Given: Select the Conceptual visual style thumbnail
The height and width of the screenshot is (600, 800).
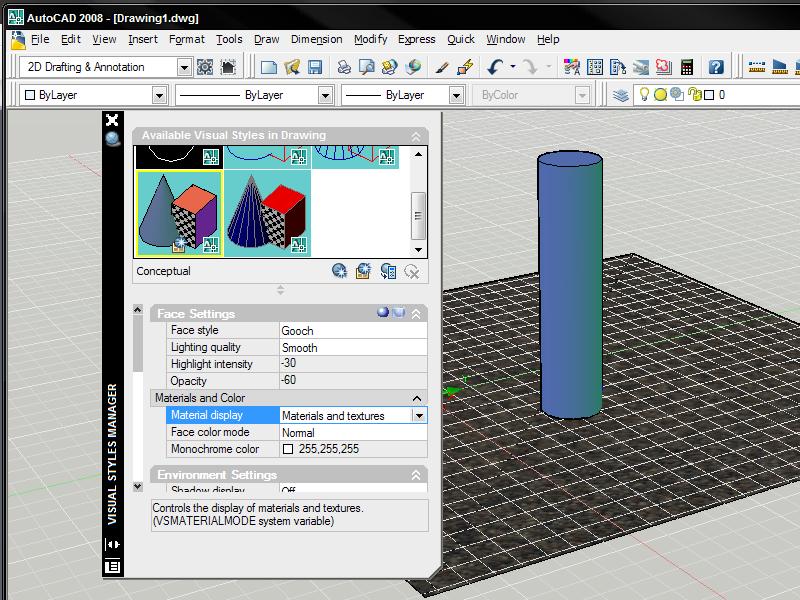Looking at the screenshot, I should [x=179, y=213].
